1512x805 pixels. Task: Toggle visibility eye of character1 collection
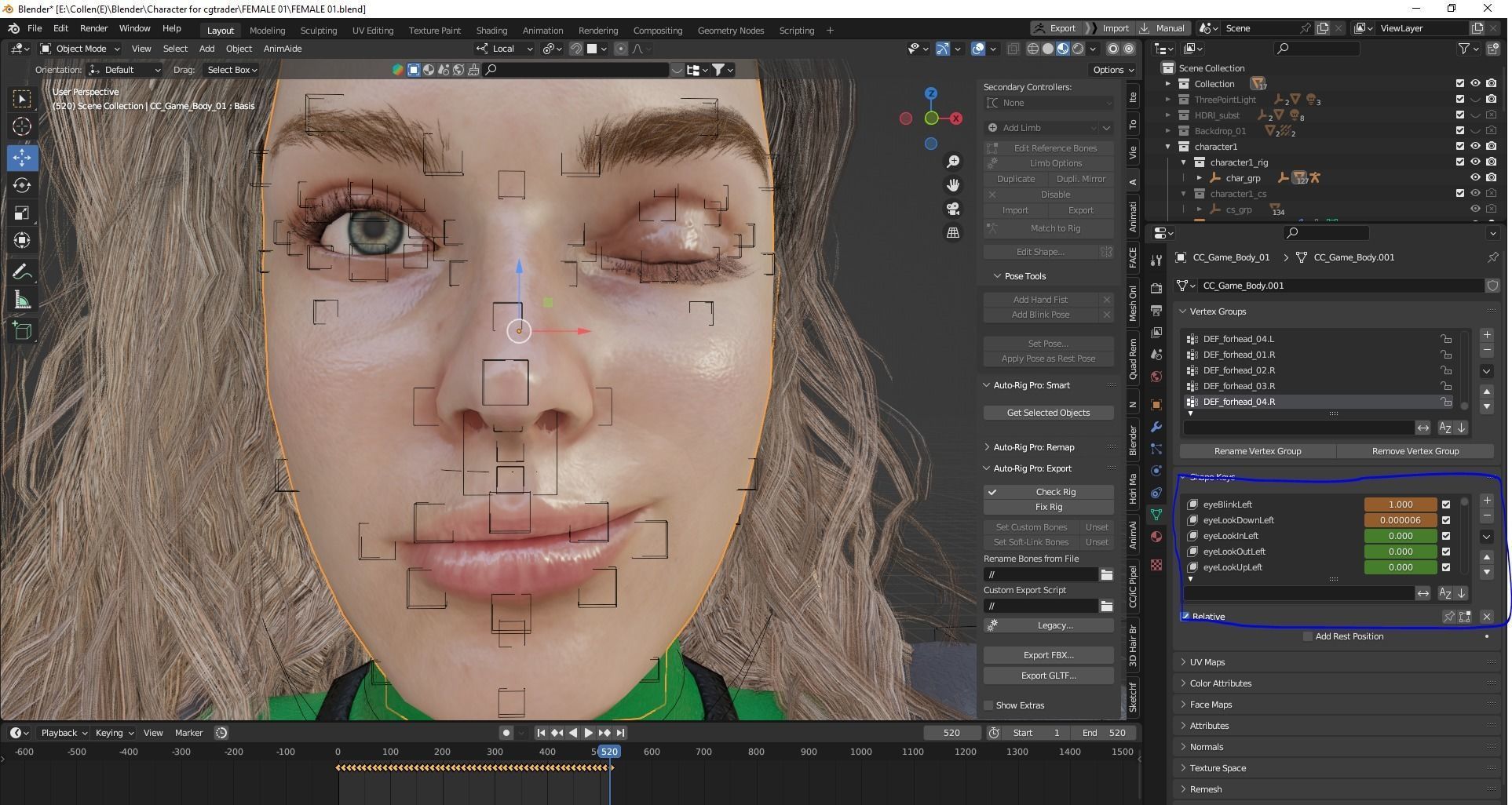point(1475,146)
